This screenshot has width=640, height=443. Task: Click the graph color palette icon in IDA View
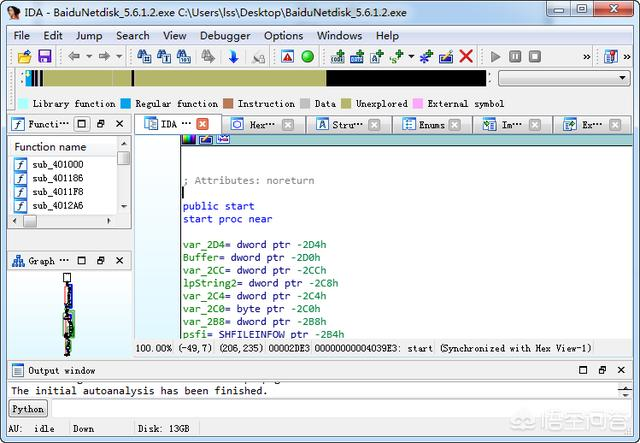pyautogui.click(x=189, y=139)
